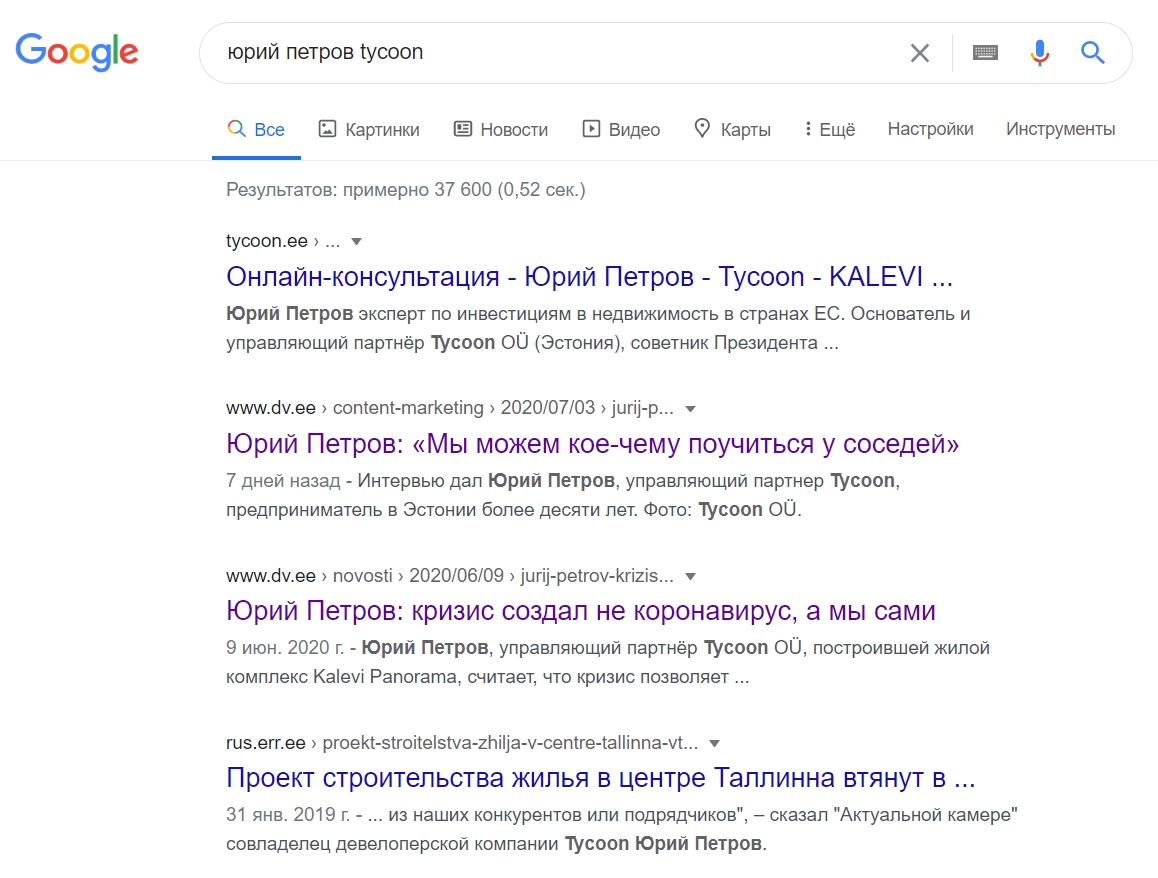Expand dropdown arrow next to rus.err.ee URL
This screenshot has height=878, width=1158.
[714, 744]
